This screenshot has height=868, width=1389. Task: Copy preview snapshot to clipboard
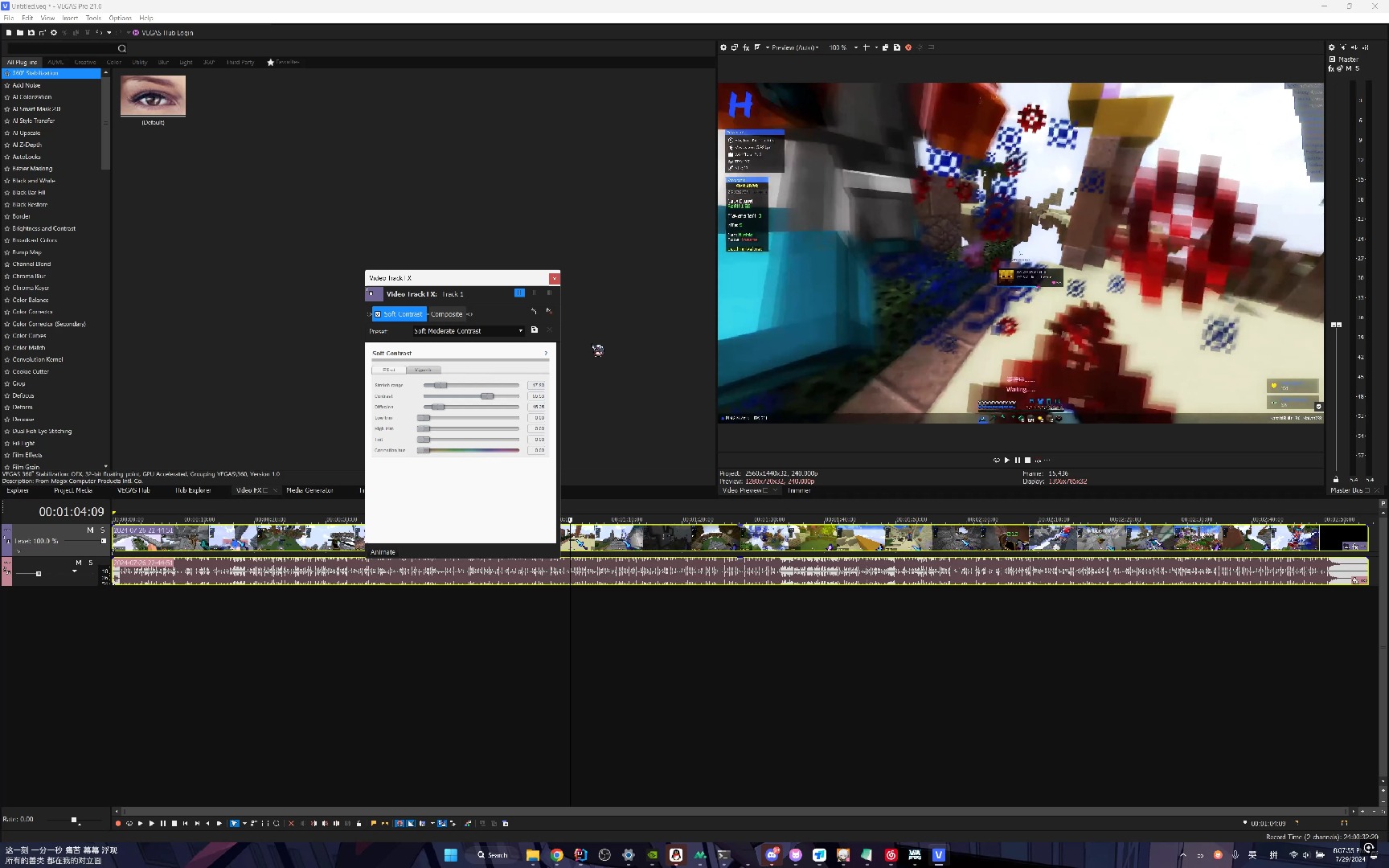point(885,47)
